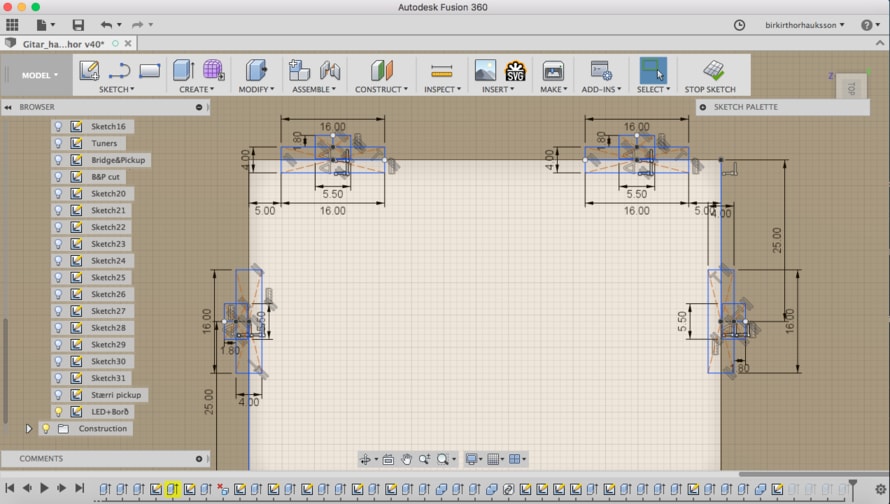Expand the Sketch Palette panel
This screenshot has width=890, height=504.
(x=703, y=107)
